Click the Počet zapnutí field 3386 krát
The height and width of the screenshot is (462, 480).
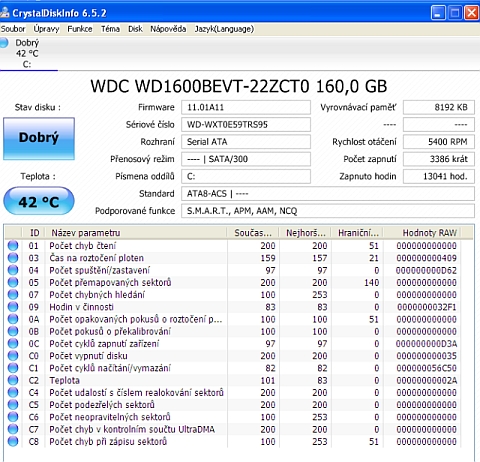coord(439,159)
